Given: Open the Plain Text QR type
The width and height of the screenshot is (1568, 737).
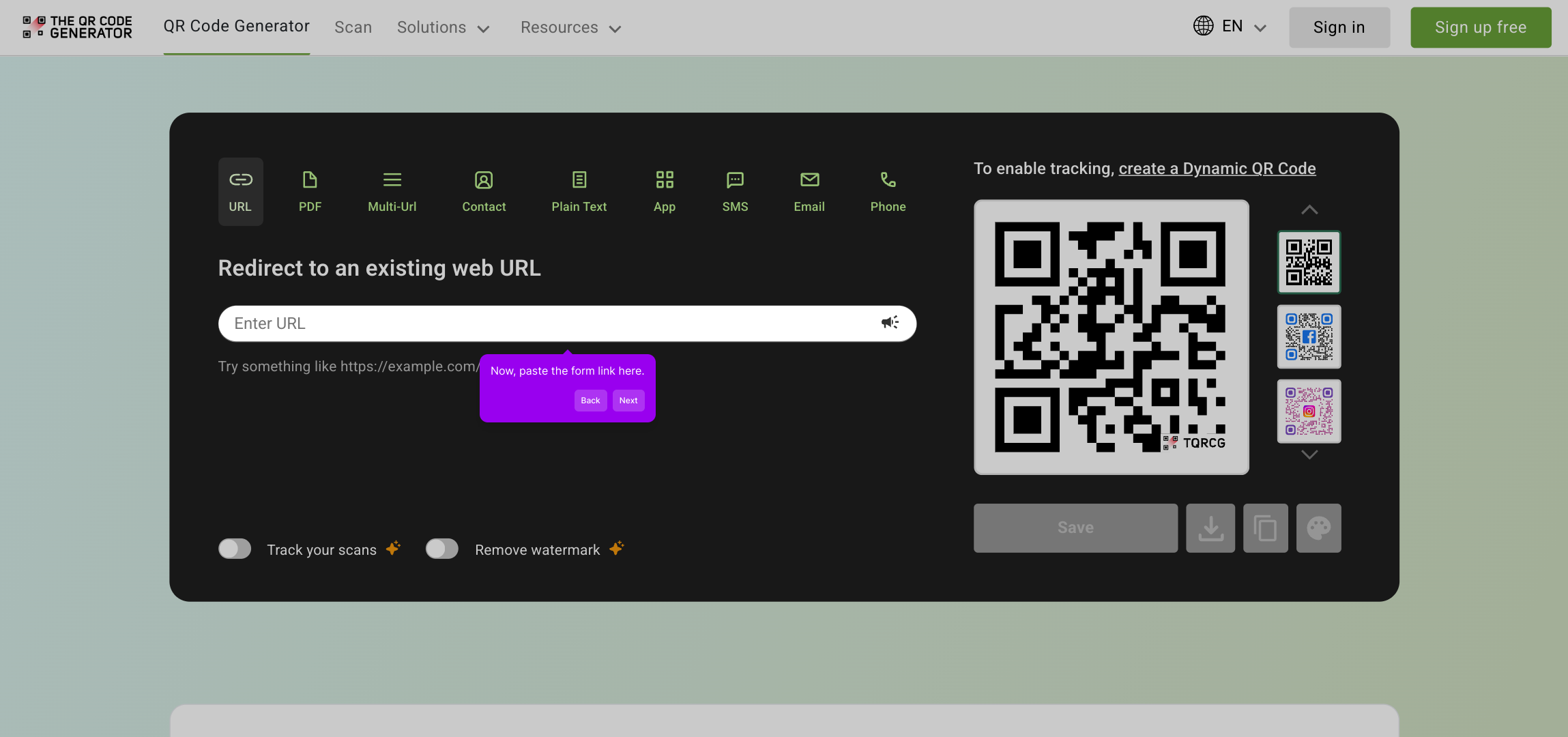Looking at the screenshot, I should [x=579, y=192].
